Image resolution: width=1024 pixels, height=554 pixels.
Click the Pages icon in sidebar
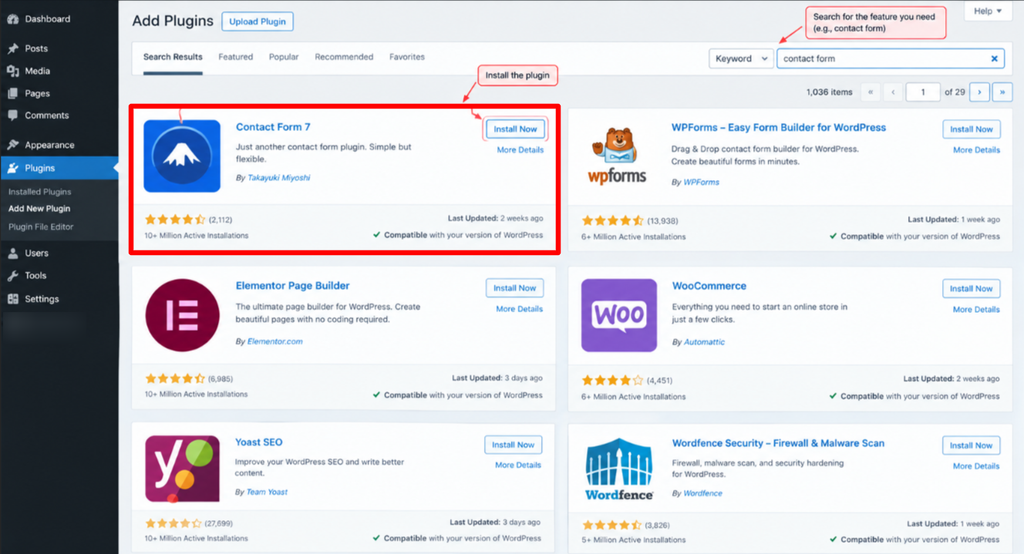(13, 93)
